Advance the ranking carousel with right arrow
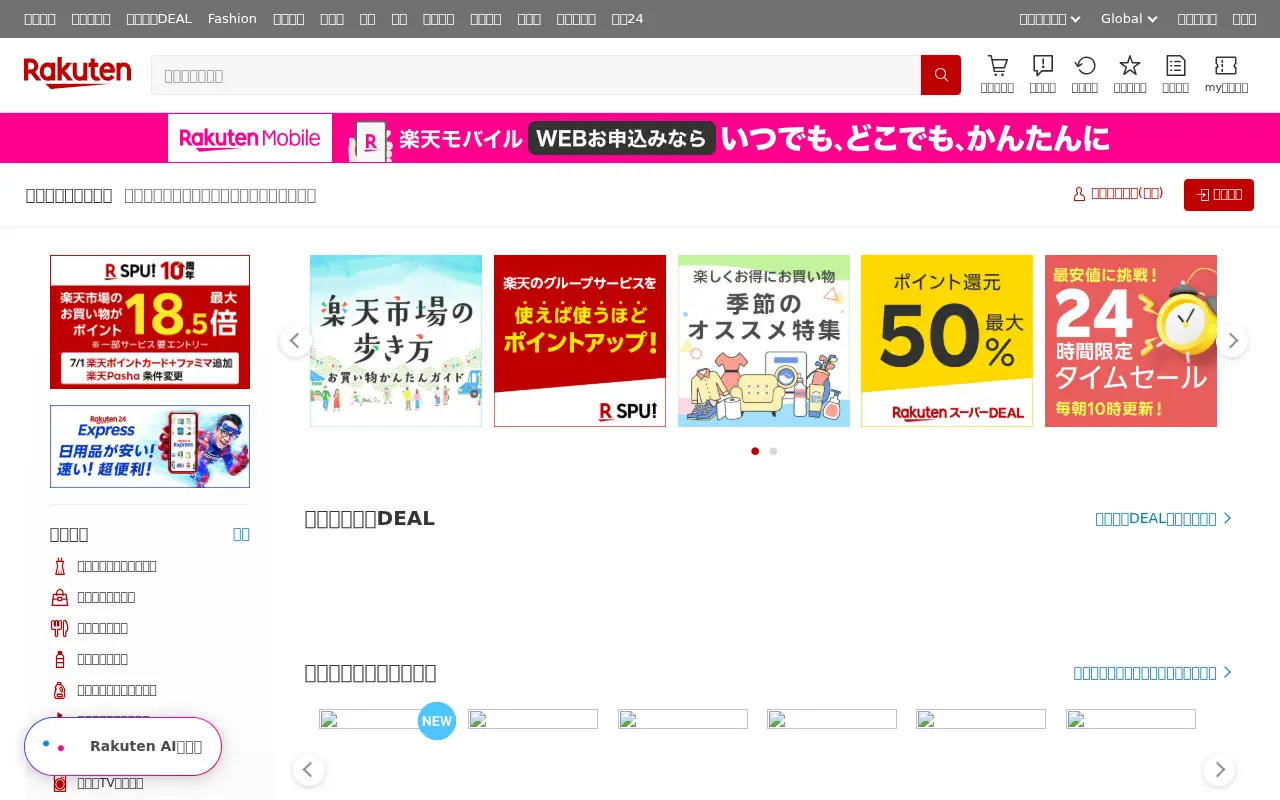The image size is (1280, 800). pos(1219,769)
